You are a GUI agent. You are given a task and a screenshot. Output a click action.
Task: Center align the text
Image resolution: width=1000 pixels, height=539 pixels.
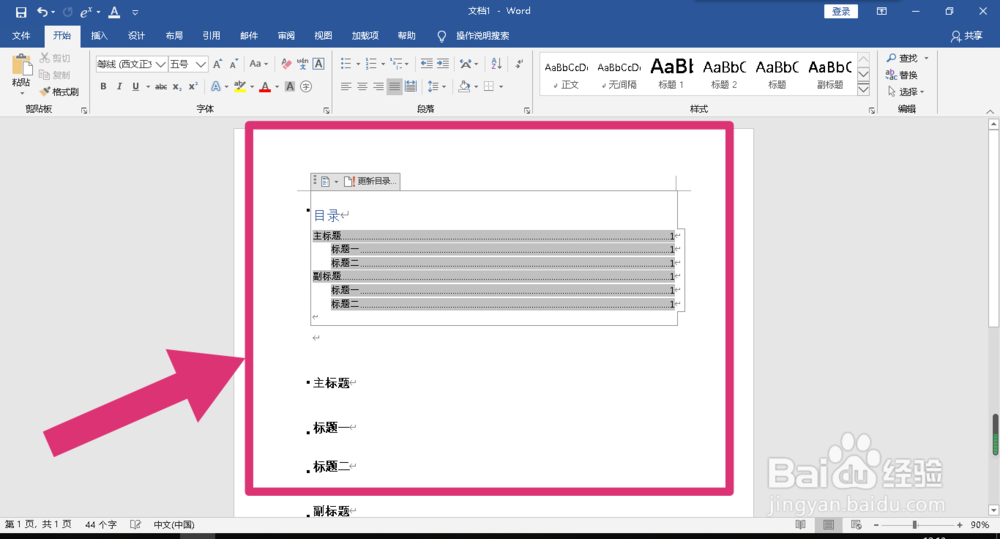click(362, 86)
